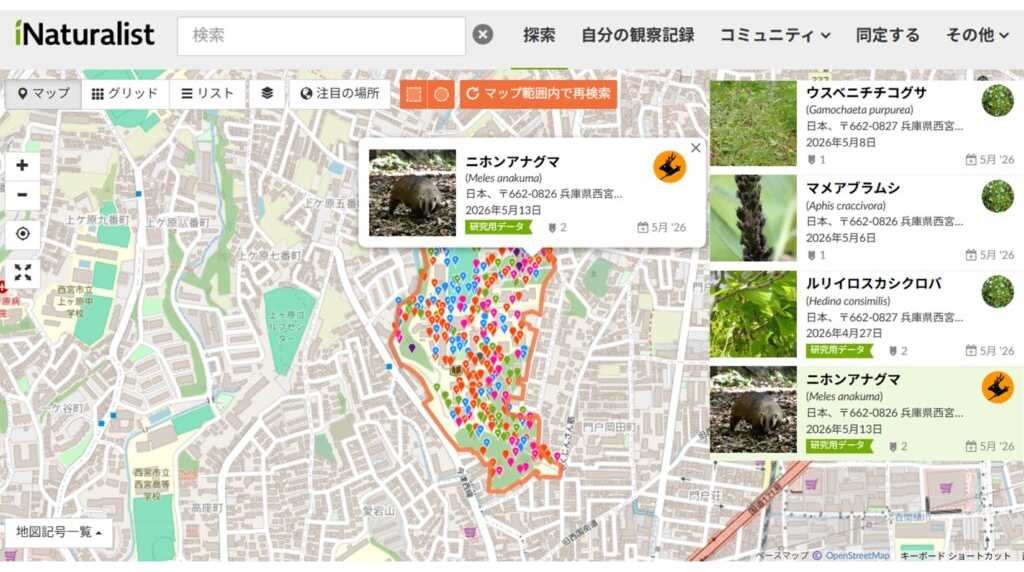Open 自分の観察記録 in the navigation bar

(x=637, y=35)
